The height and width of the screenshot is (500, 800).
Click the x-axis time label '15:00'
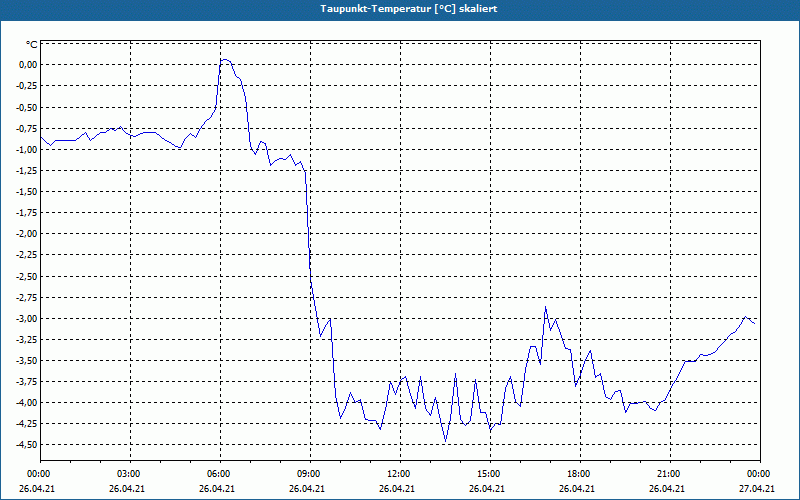(x=488, y=474)
